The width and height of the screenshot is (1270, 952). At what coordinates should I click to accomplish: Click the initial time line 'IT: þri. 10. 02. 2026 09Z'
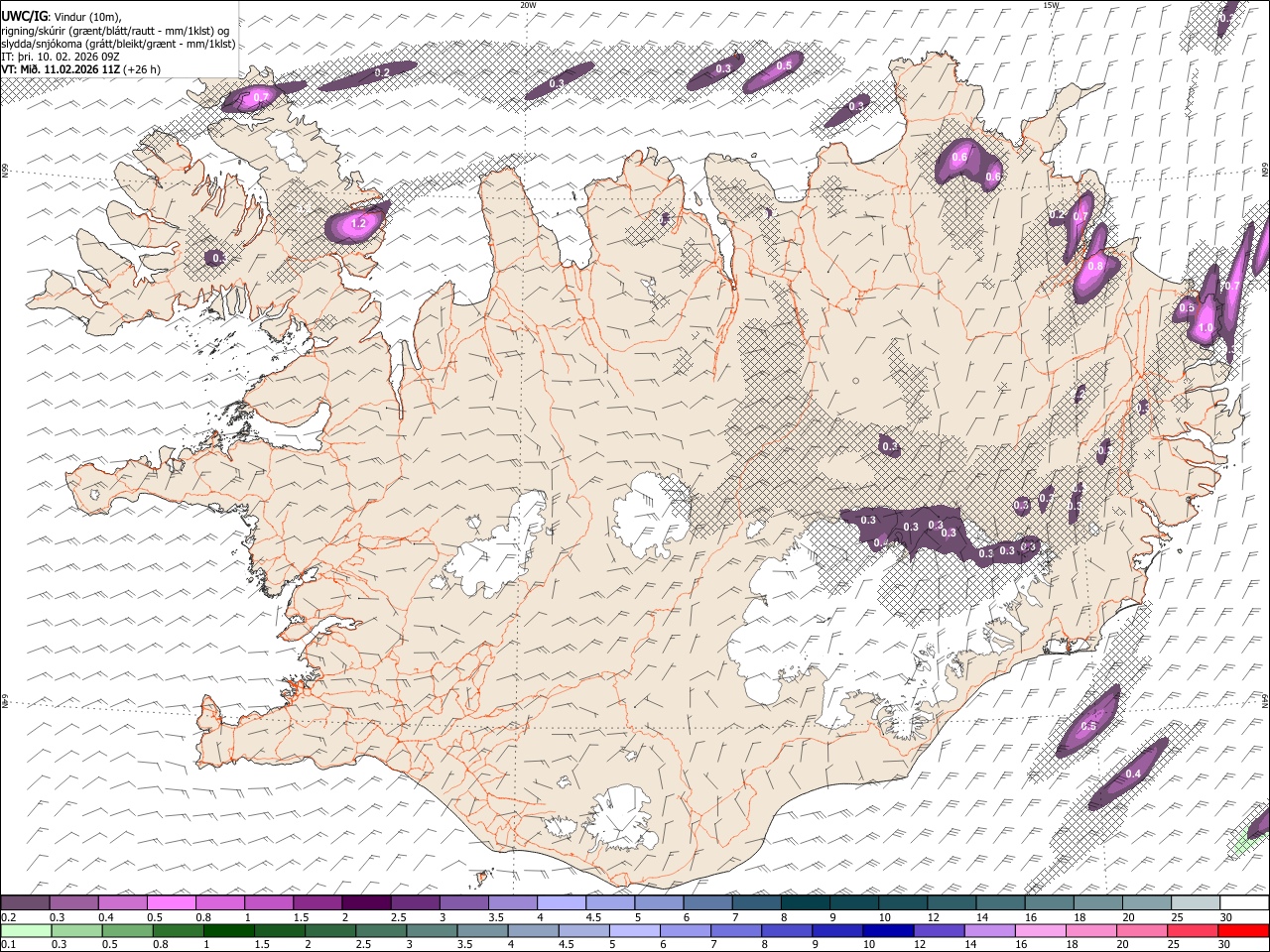(60, 57)
